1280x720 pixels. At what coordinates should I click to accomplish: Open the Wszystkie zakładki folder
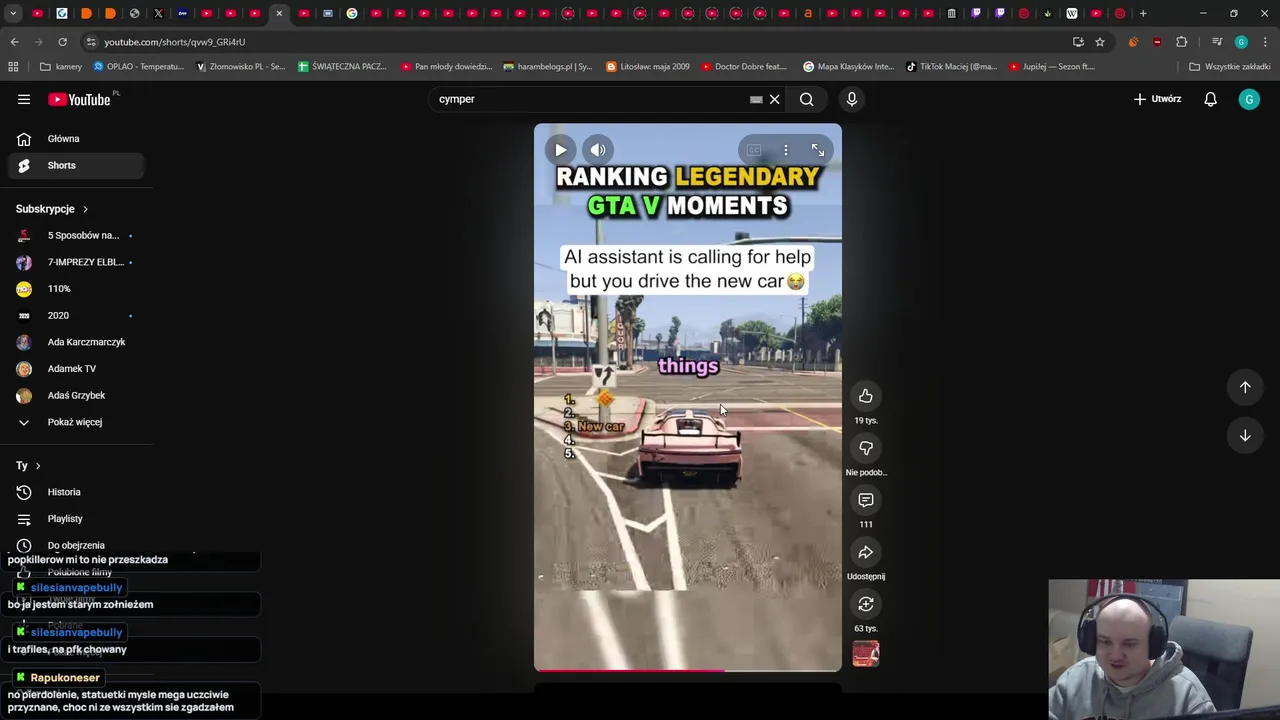(1230, 67)
